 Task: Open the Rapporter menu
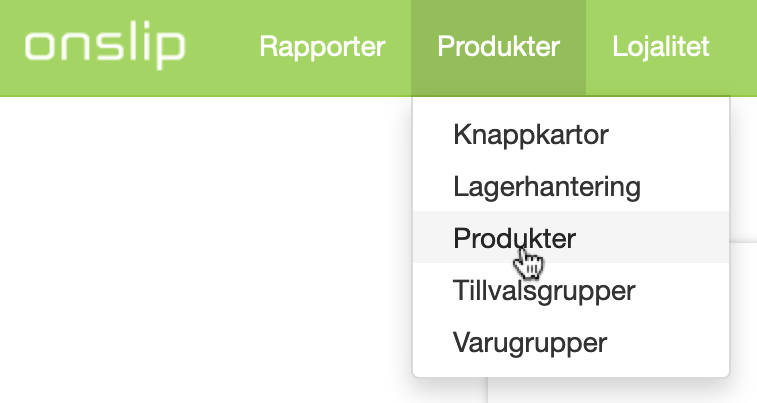point(322,47)
